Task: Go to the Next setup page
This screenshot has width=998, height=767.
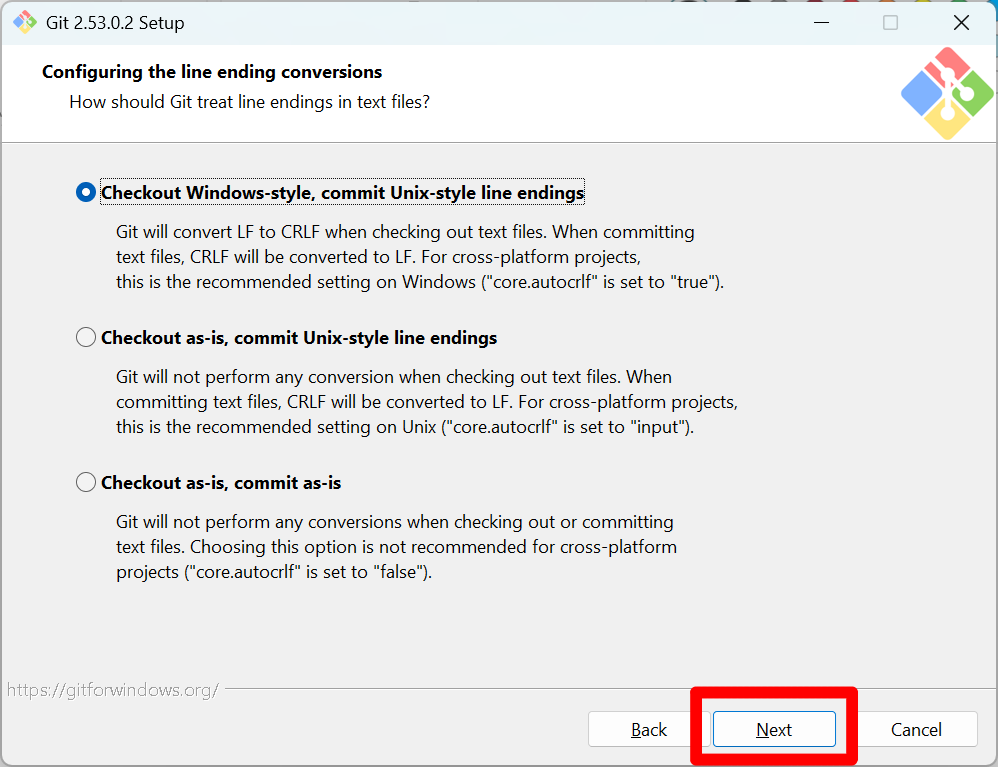Action: [x=774, y=729]
